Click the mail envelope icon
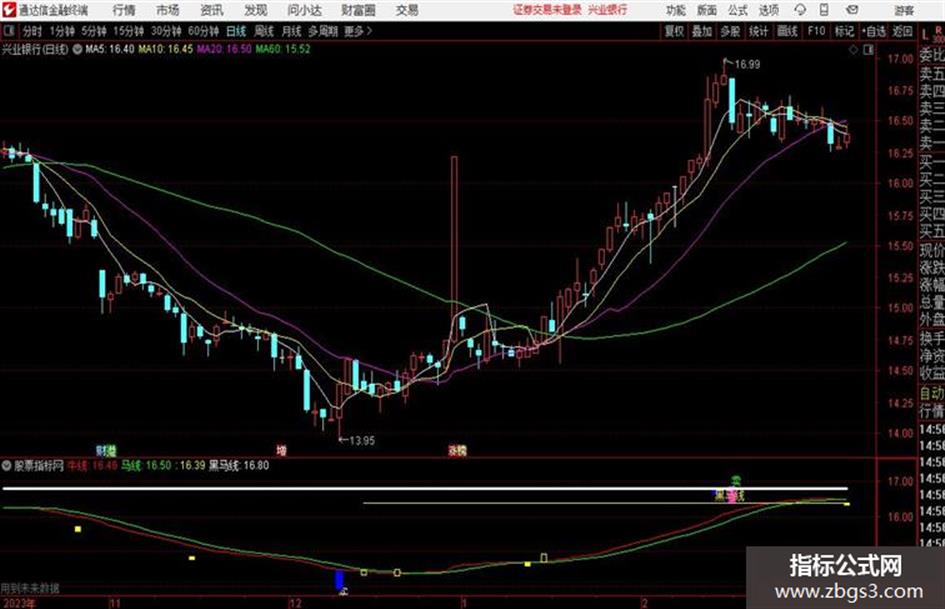945x609 pixels. point(852,10)
